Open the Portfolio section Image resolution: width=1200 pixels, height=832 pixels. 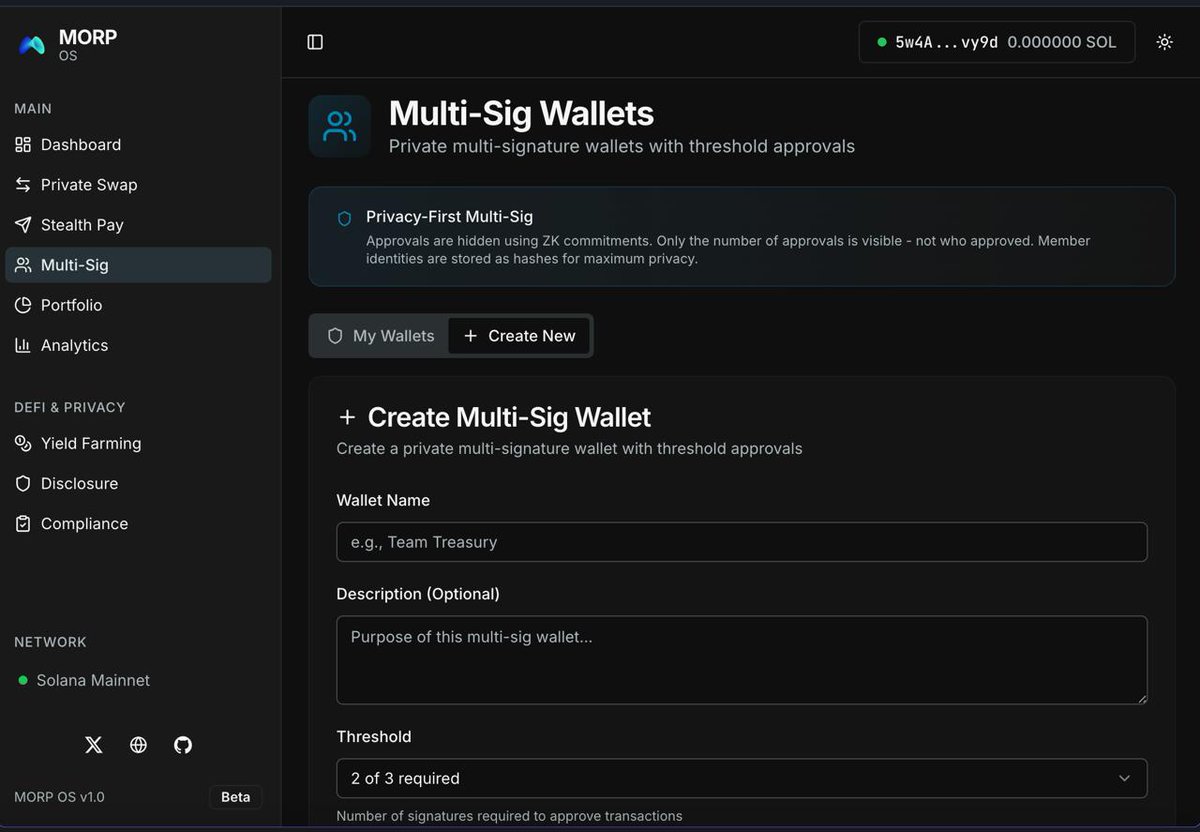138,305
